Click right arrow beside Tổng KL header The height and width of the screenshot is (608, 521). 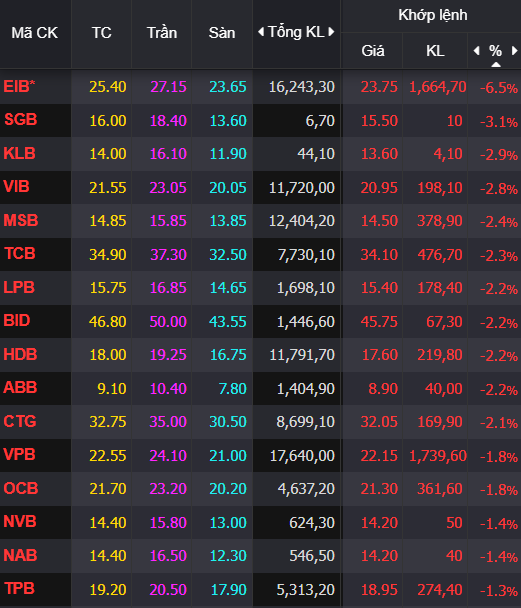point(331,32)
